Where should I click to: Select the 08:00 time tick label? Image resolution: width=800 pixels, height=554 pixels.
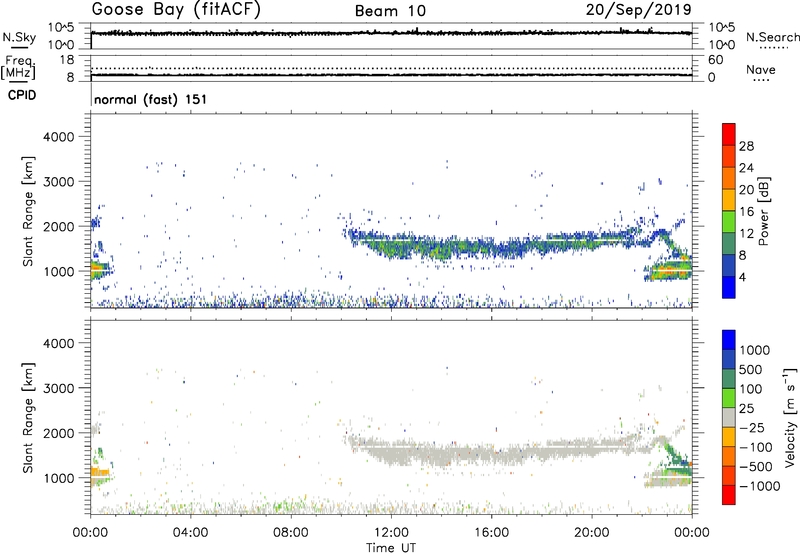[290, 533]
